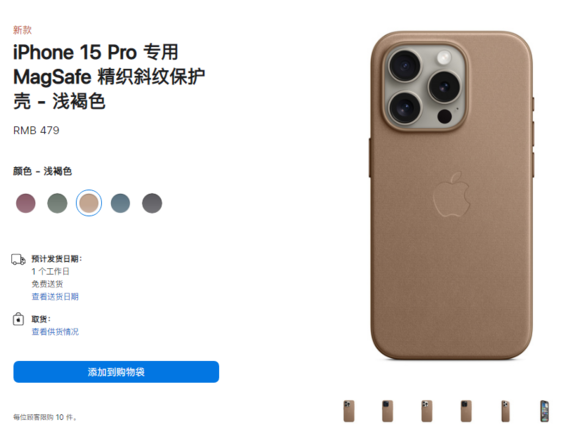The image size is (587, 426).
Task: Show the angled side-view thumbnail
Action: 505,411
